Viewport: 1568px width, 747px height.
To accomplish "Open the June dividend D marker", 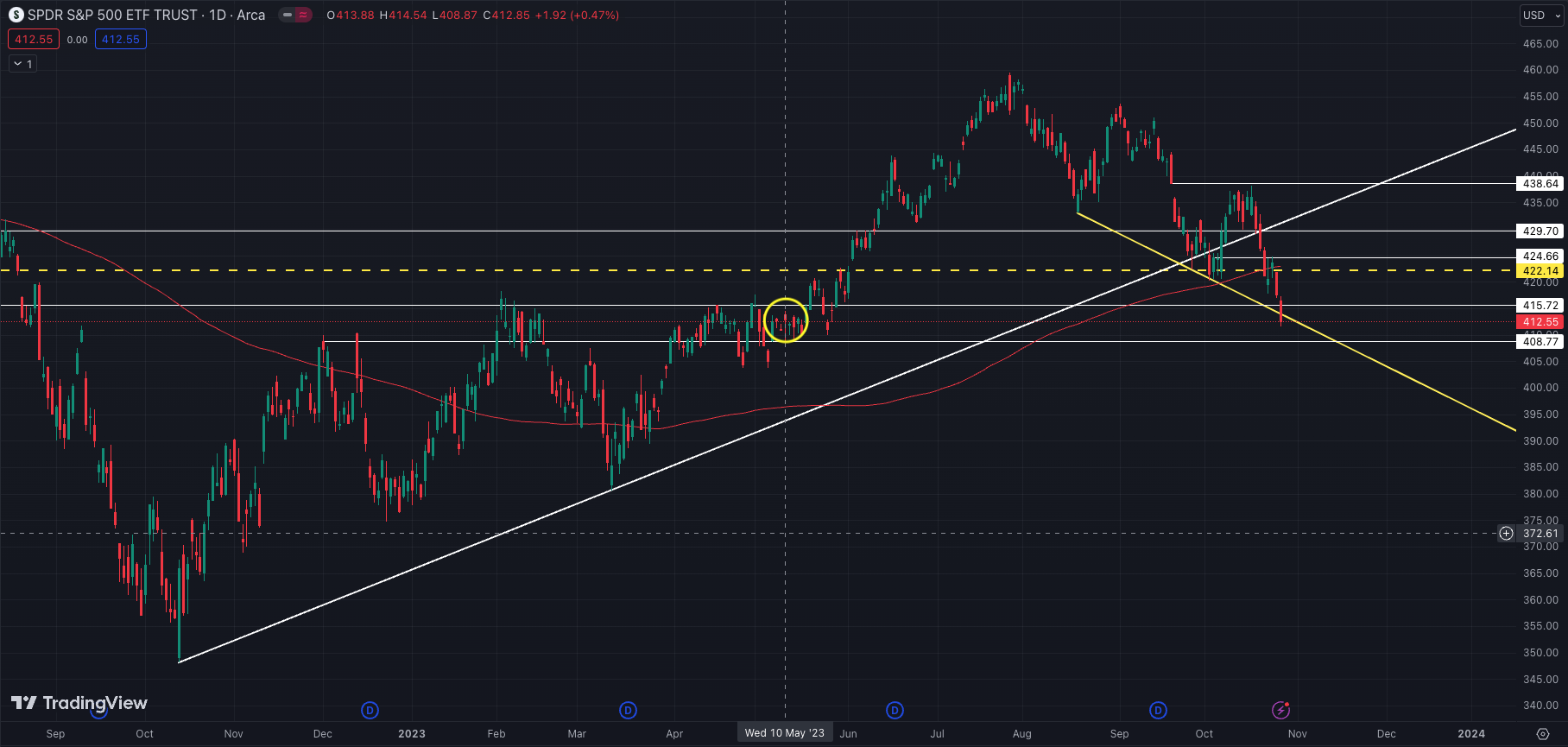I will coord(895,710).
